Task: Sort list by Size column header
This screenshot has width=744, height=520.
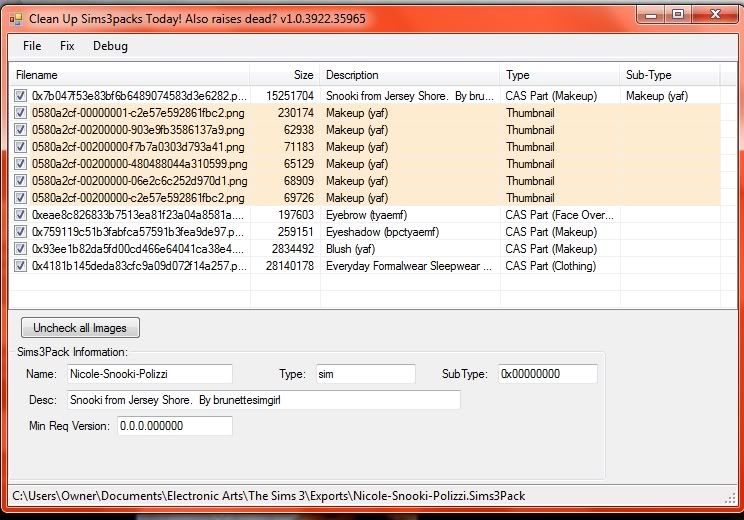Action: click(285, 75)
